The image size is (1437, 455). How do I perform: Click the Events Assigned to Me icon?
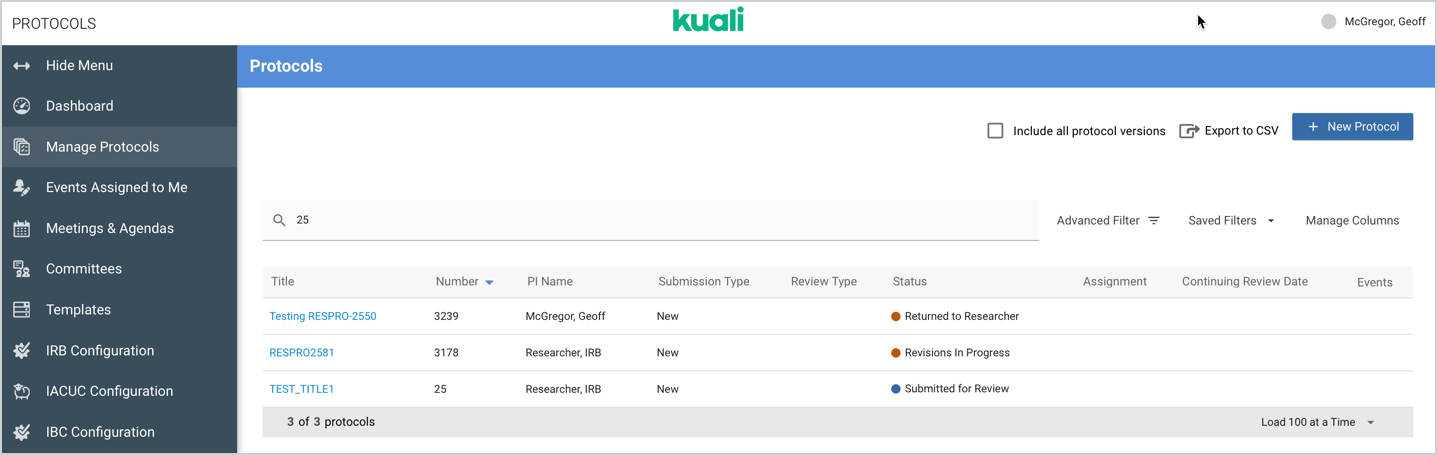coord(22,188)
